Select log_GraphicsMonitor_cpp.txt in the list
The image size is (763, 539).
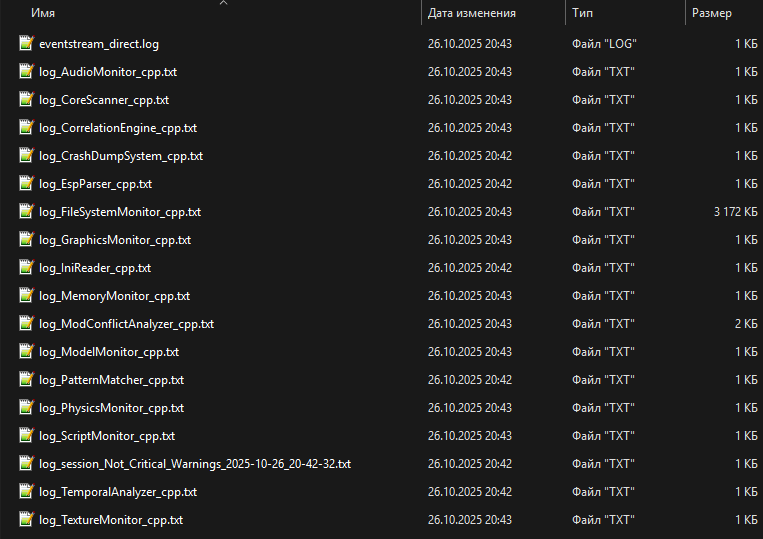(x=115, y=240)
